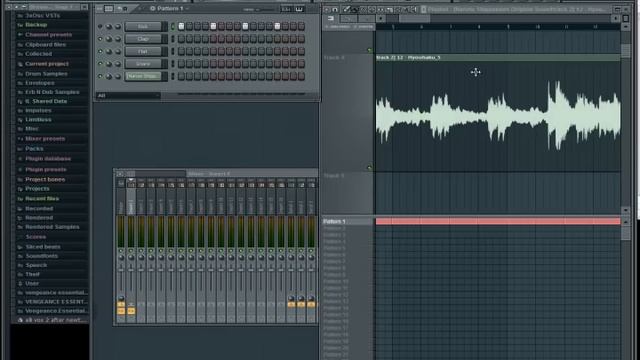Image resolution: width=640 pixels, height=360 pixels.
Task: Expand the Mixer presets folder
Action: pos(45,139)
